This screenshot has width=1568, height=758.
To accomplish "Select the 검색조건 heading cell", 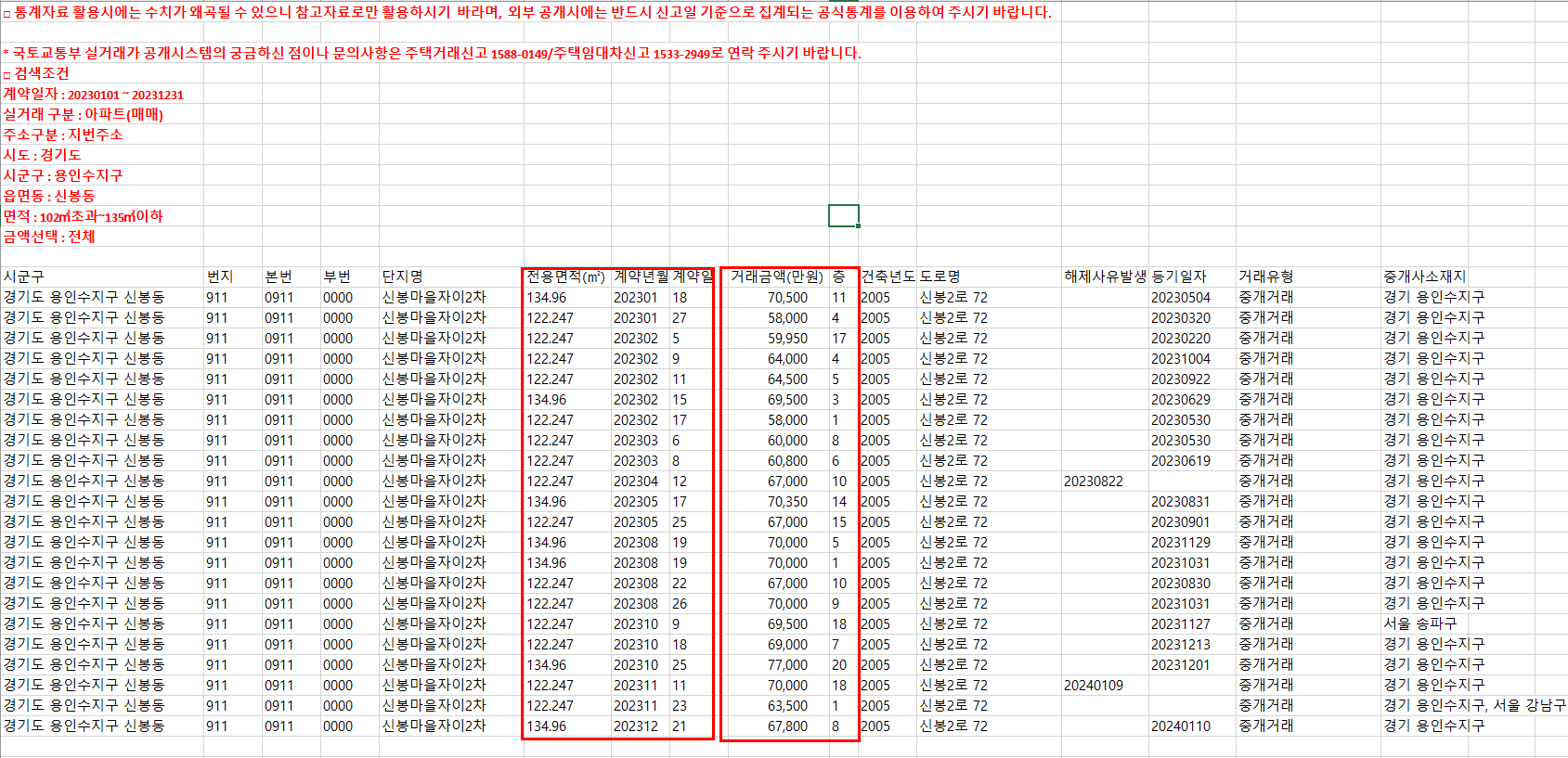I will (37, 73).
